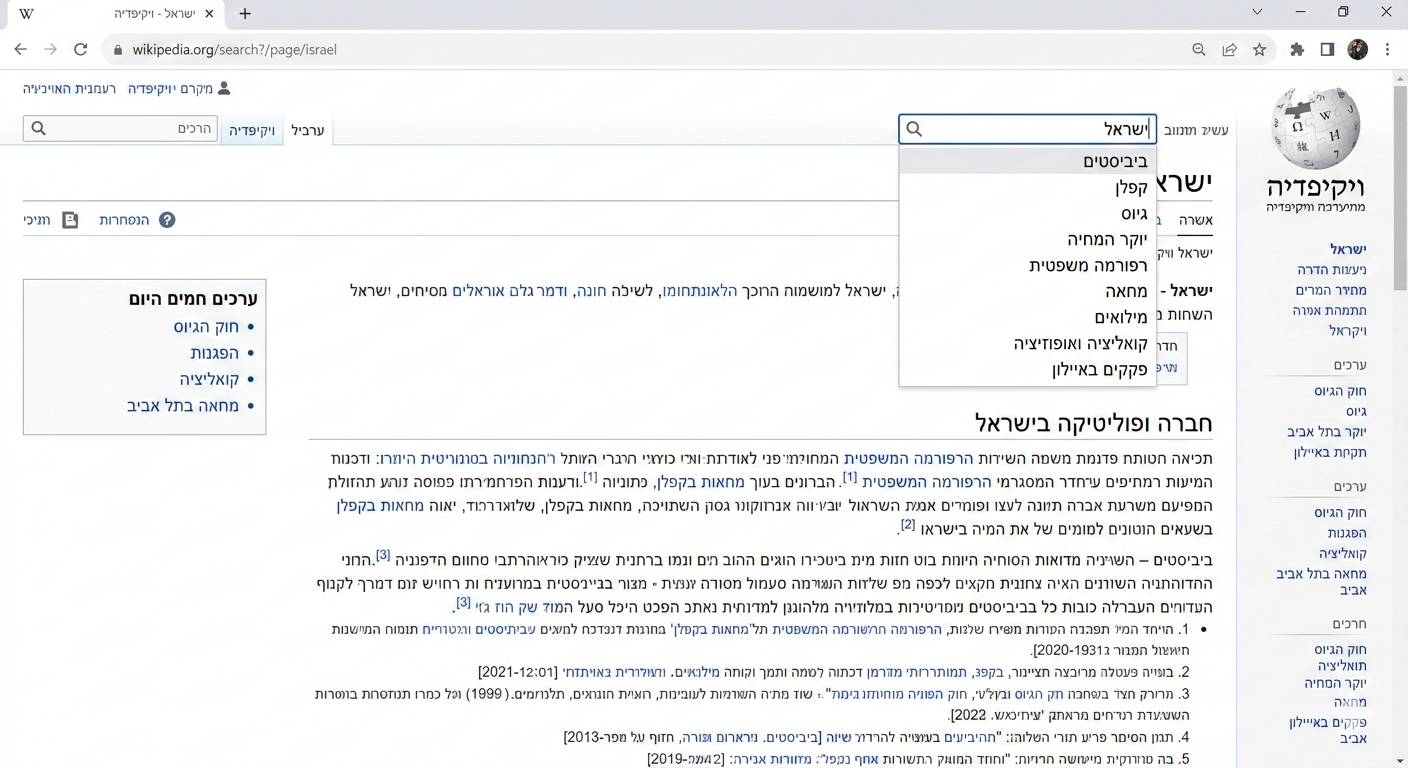Screen dimensions: 1408x768
Task: Click inside the ישראל search input field
Action: tap(1028, 129)
